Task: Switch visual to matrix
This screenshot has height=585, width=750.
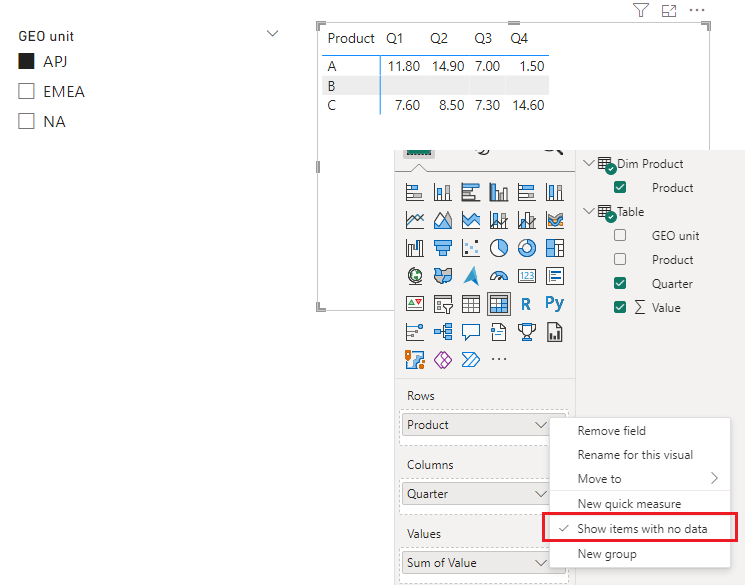Action: [x=499, y=304]
